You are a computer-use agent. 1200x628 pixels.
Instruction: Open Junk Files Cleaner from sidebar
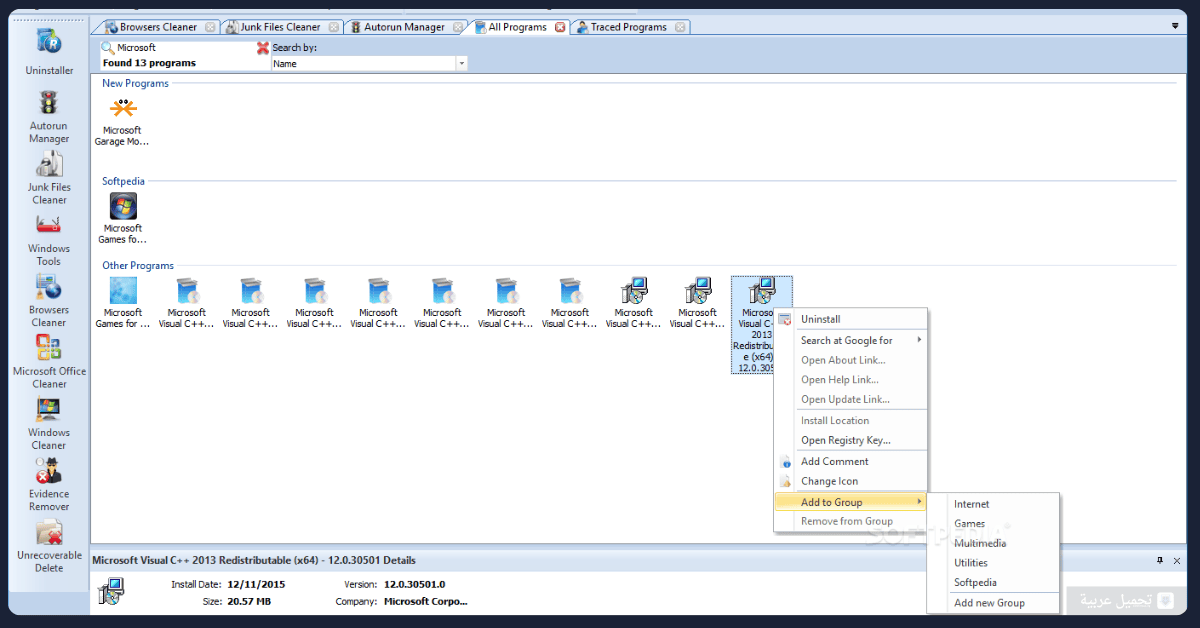coord(49,178)
